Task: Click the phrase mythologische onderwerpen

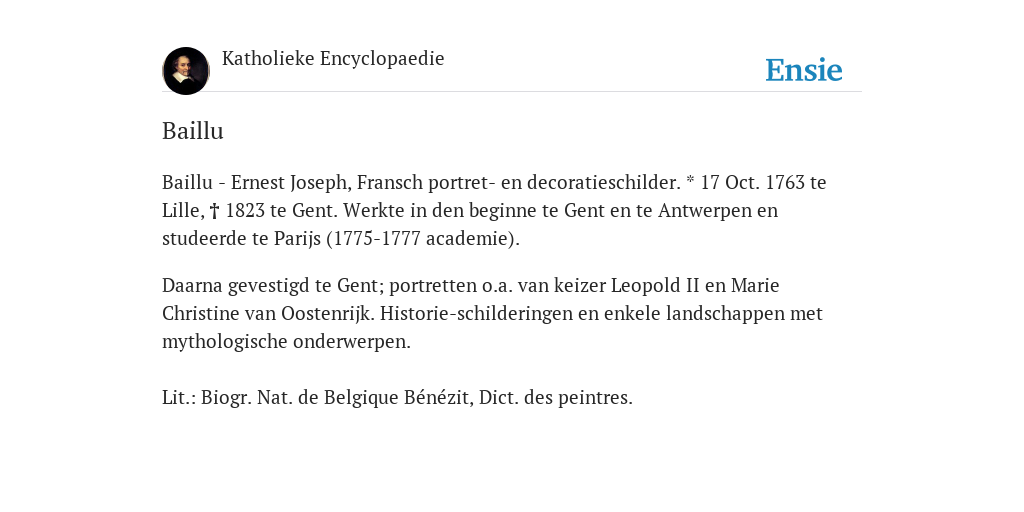Action: click(286, 342)
